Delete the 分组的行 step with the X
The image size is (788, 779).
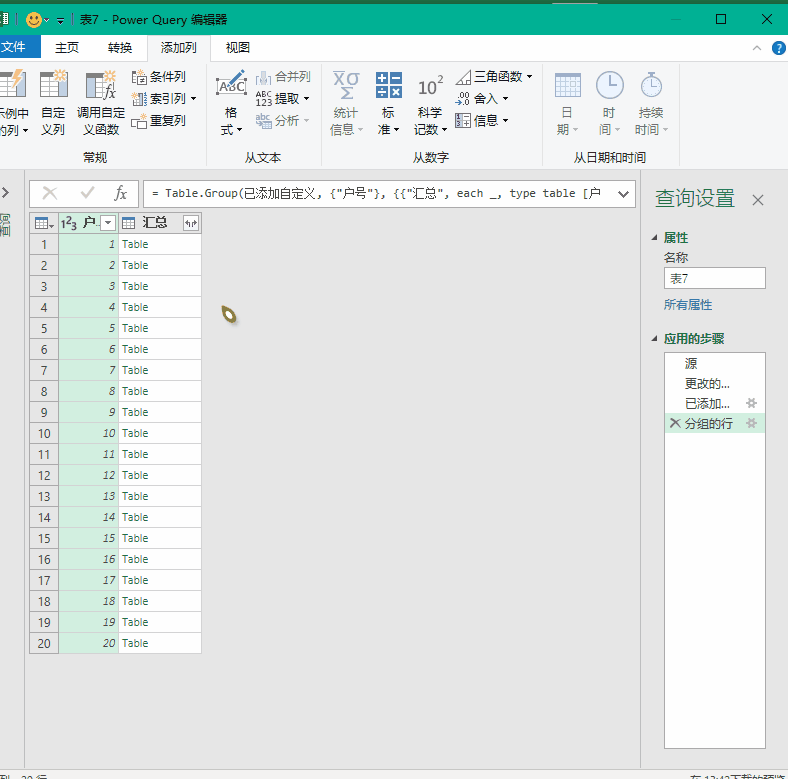click(675, 423)
